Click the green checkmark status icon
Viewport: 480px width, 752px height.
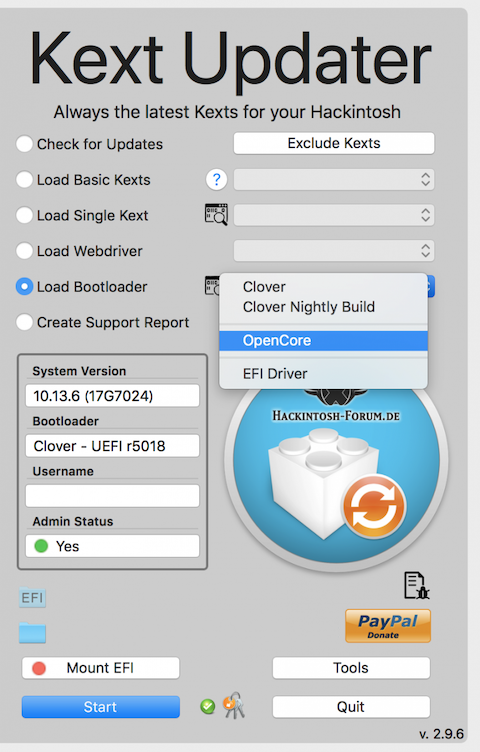208,706
